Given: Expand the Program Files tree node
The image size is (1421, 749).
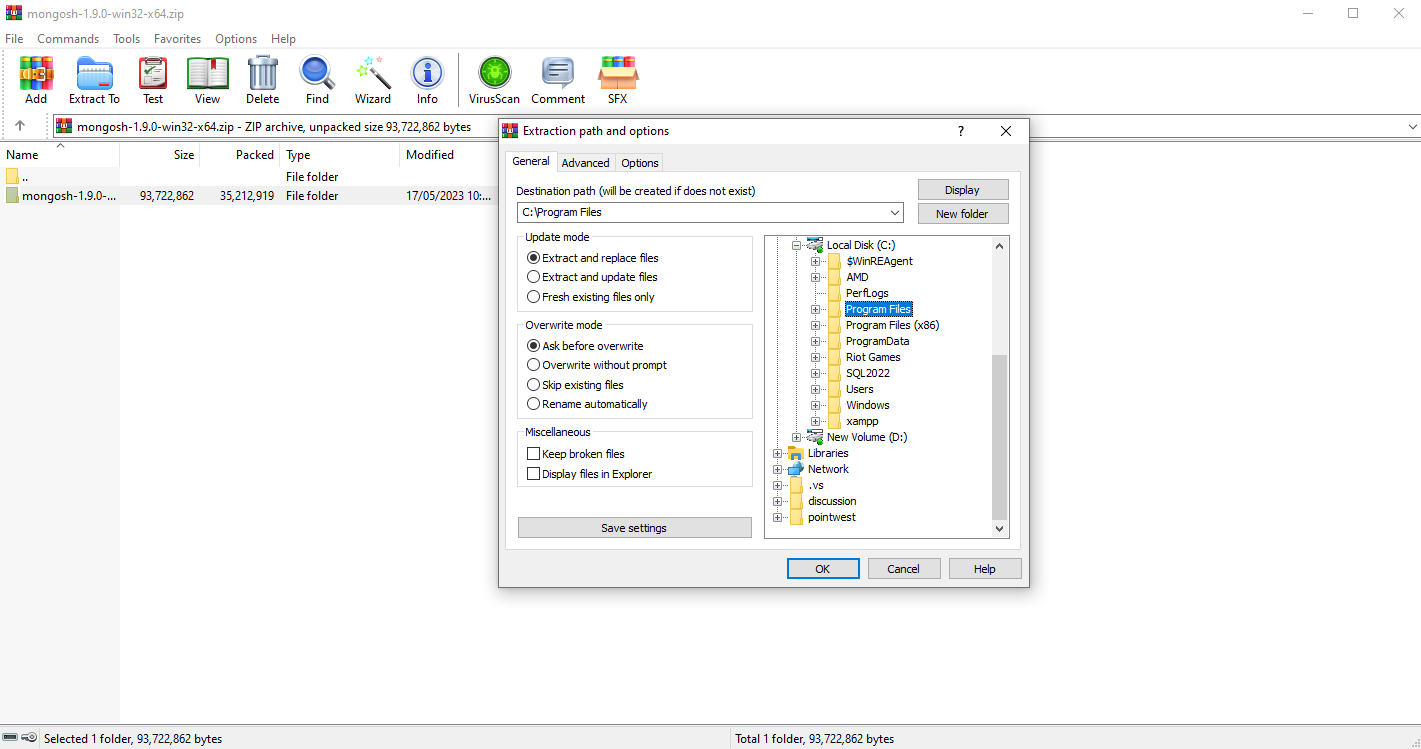Looking at the screenshot, I should pyautogui.click(x=816, y=309).
